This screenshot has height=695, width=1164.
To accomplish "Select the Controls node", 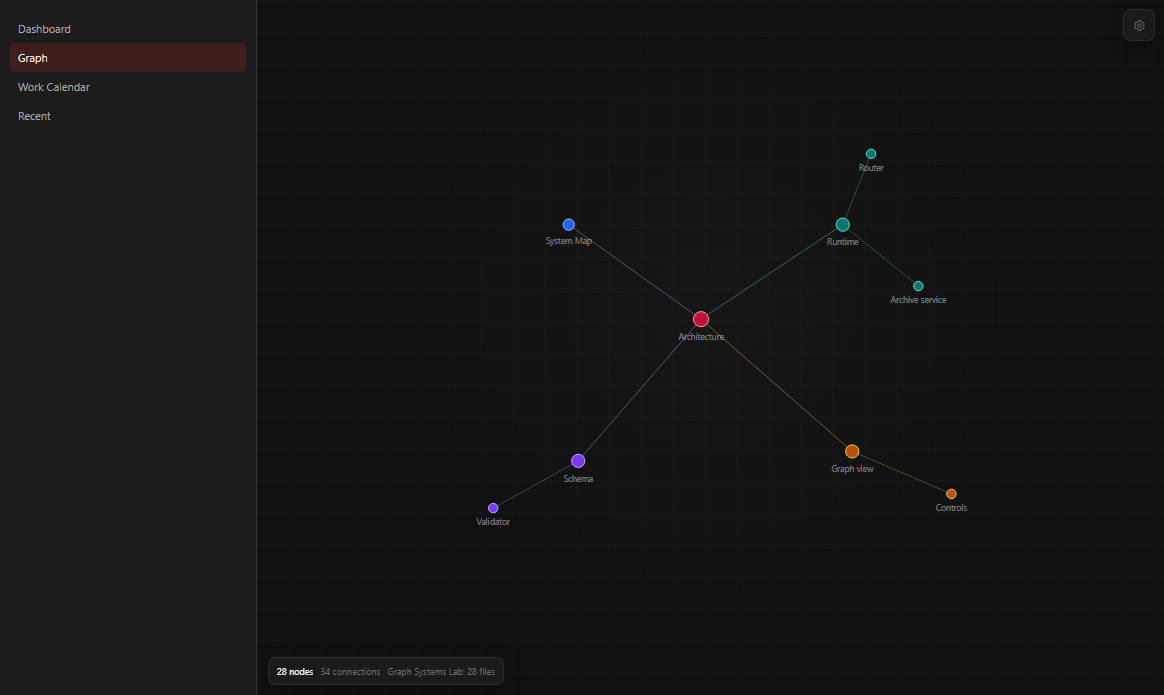I will [951, 494].
